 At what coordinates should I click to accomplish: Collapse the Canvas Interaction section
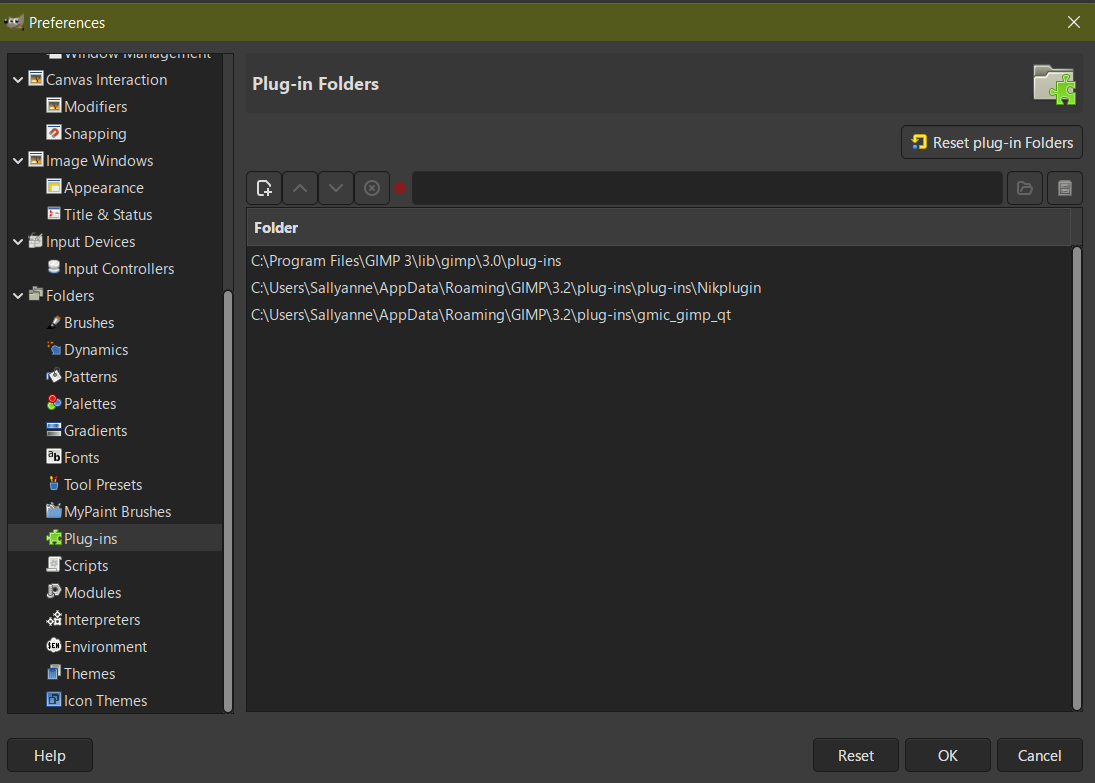[x=18, y=80]
